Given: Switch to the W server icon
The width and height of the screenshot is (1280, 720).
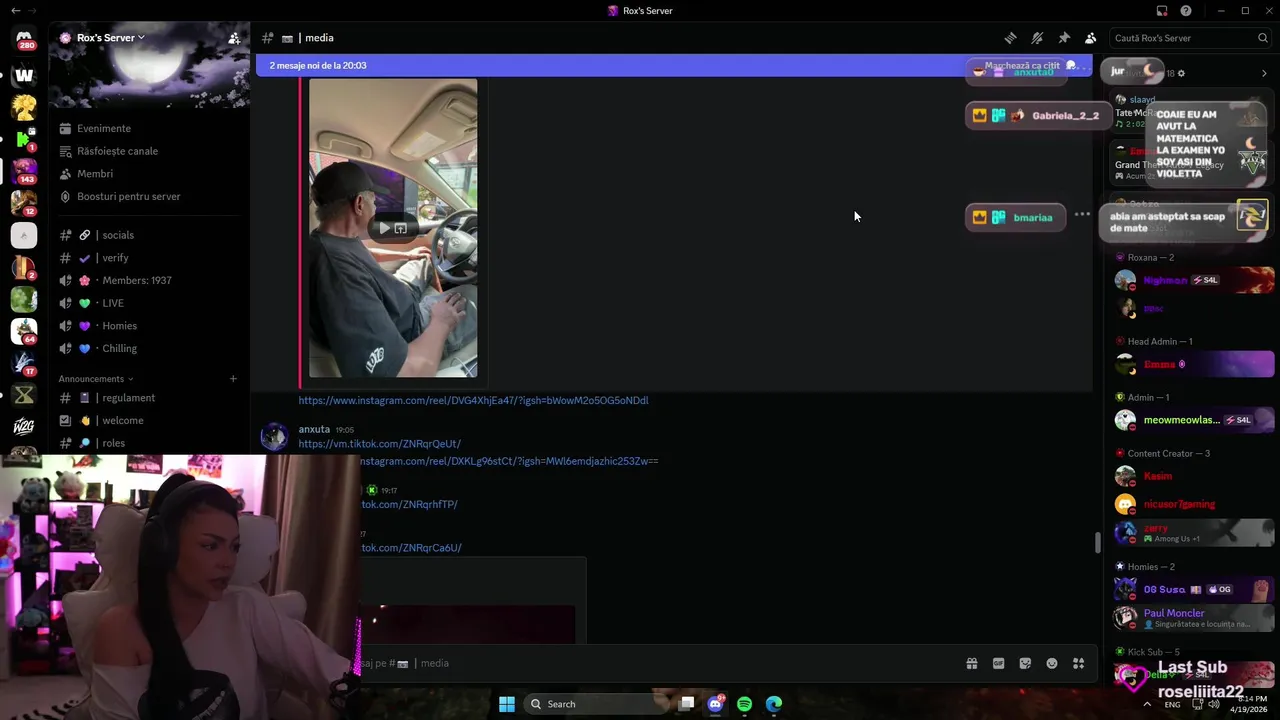Looking at the screenshot, I should 24,75.
